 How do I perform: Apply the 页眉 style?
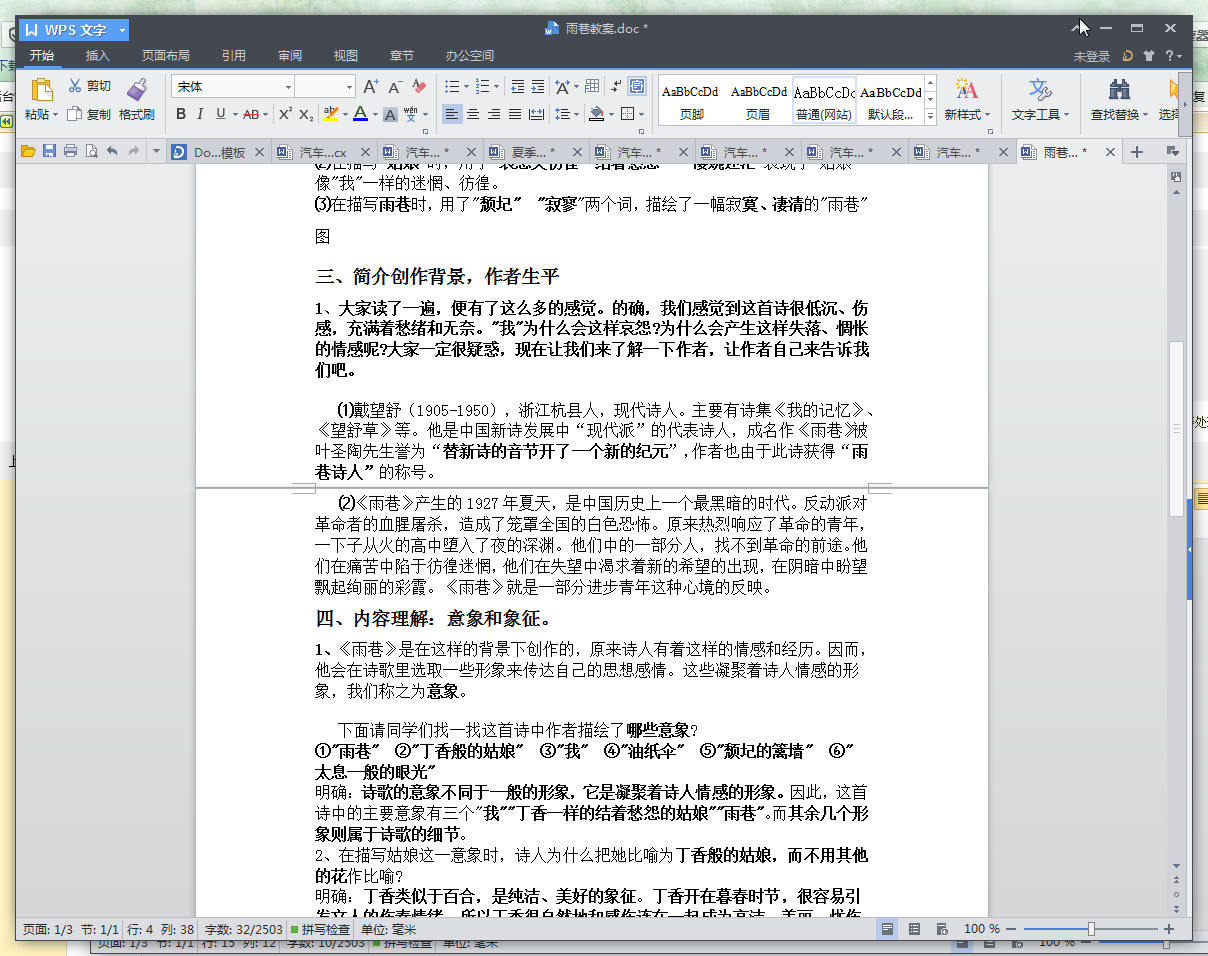758,103
